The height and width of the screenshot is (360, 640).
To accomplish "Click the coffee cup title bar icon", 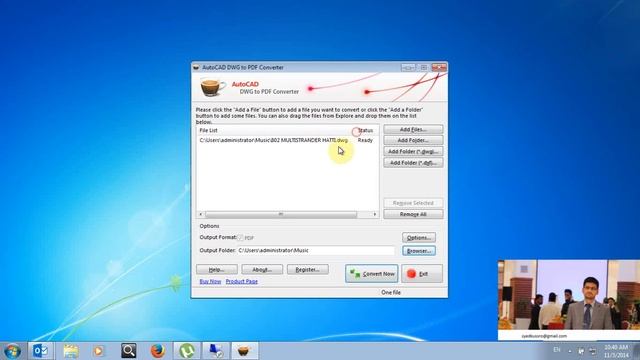I will [x=196, y=67].
